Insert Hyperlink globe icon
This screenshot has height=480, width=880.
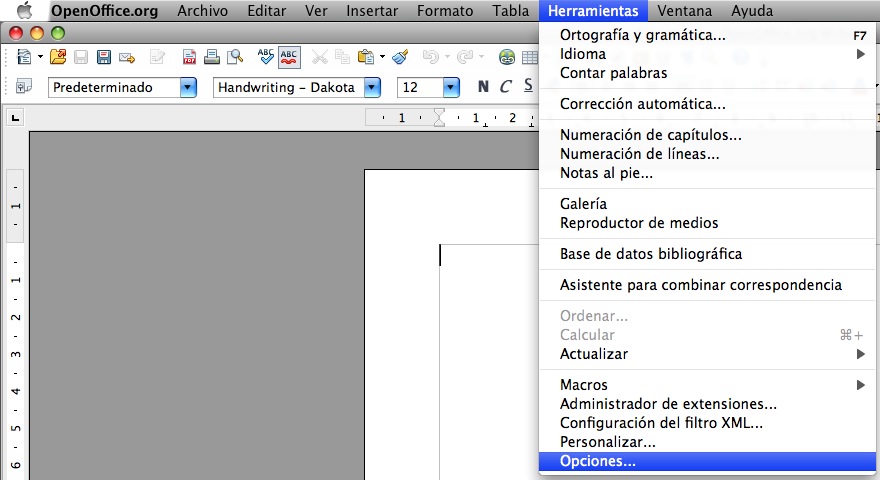[507, 57]
